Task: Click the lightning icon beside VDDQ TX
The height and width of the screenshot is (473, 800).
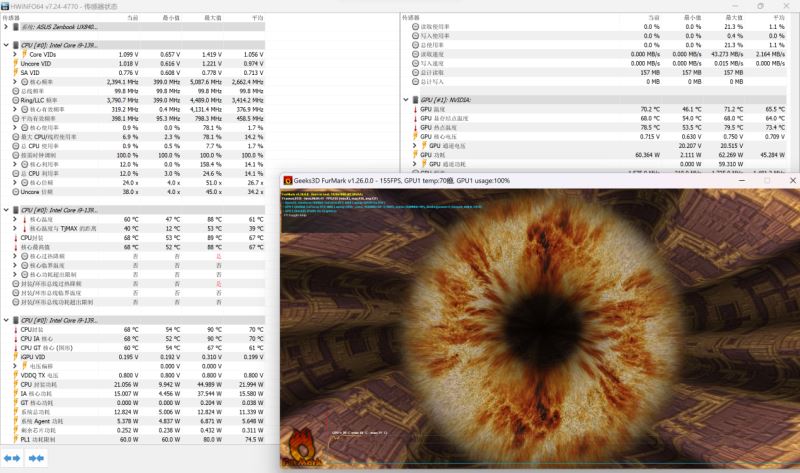Action: click(x=16, y=376)
